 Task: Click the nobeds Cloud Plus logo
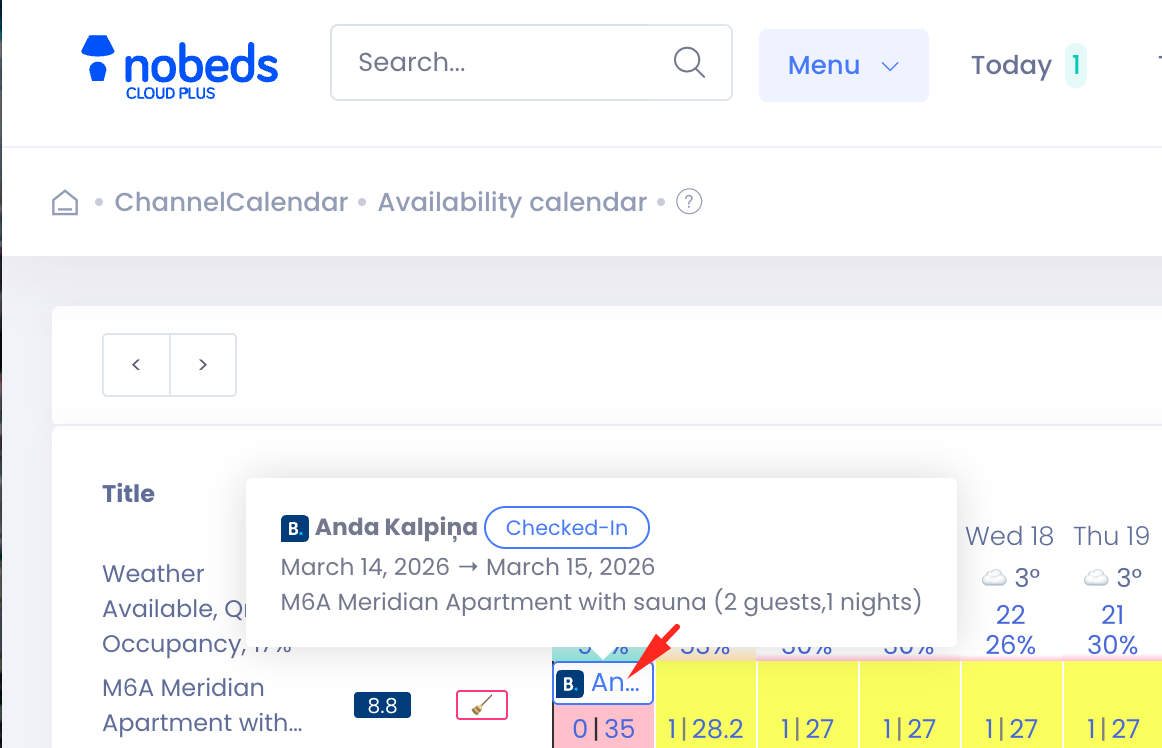180,67
